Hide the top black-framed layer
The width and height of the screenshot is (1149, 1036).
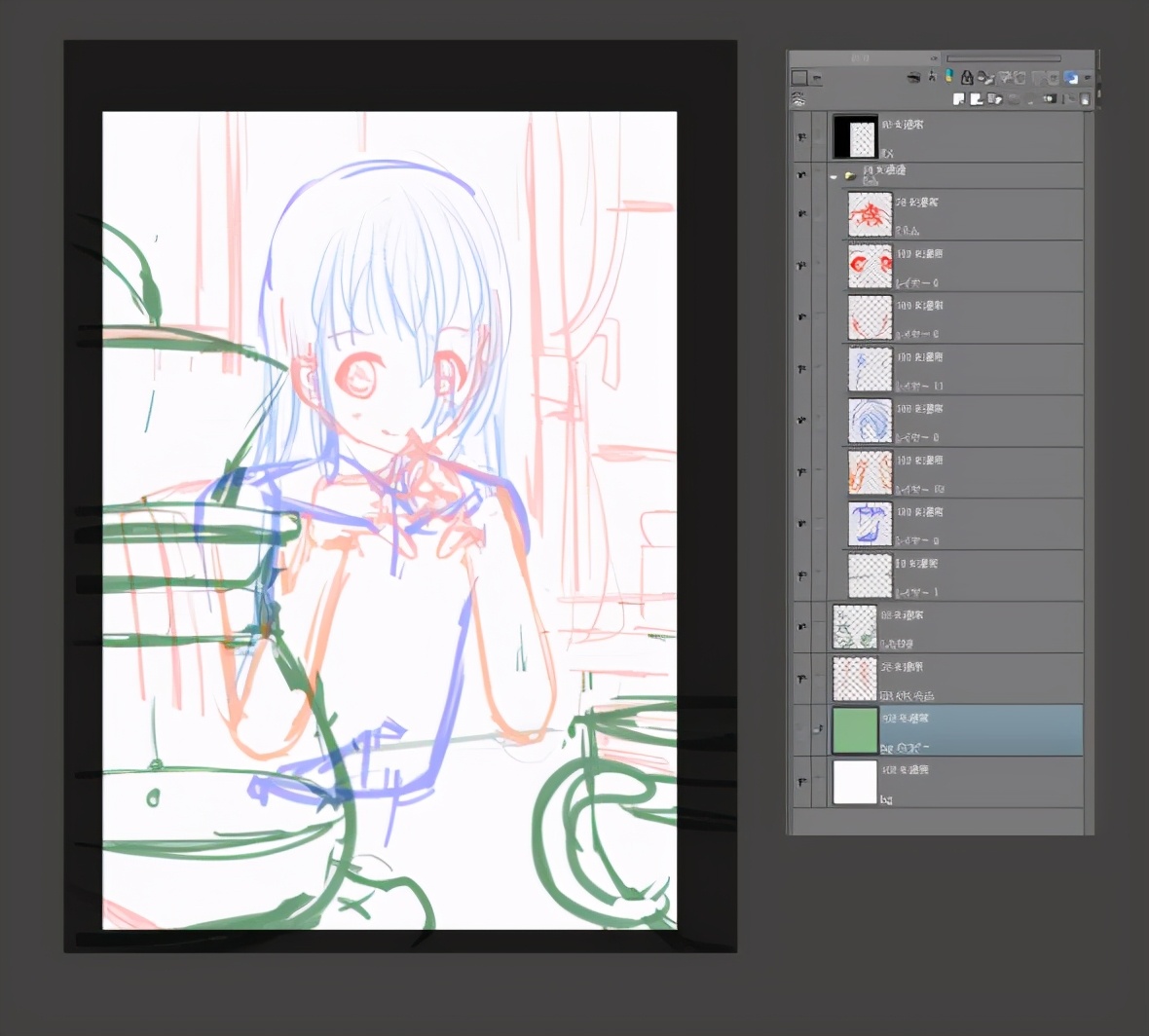point(801,137)
